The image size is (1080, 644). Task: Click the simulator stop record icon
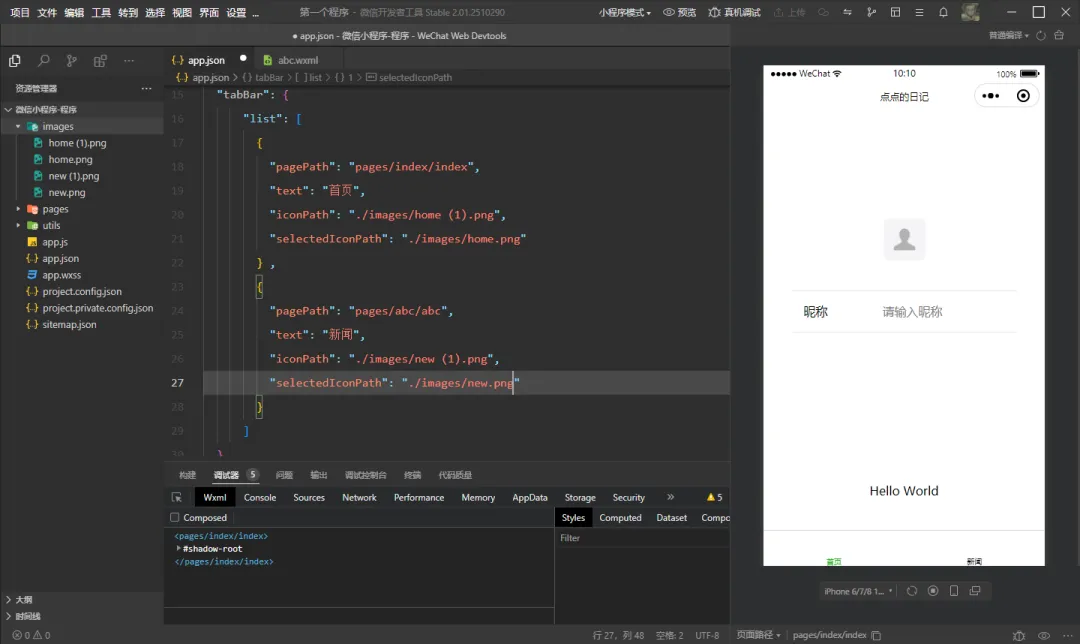(x=933, y=591)
